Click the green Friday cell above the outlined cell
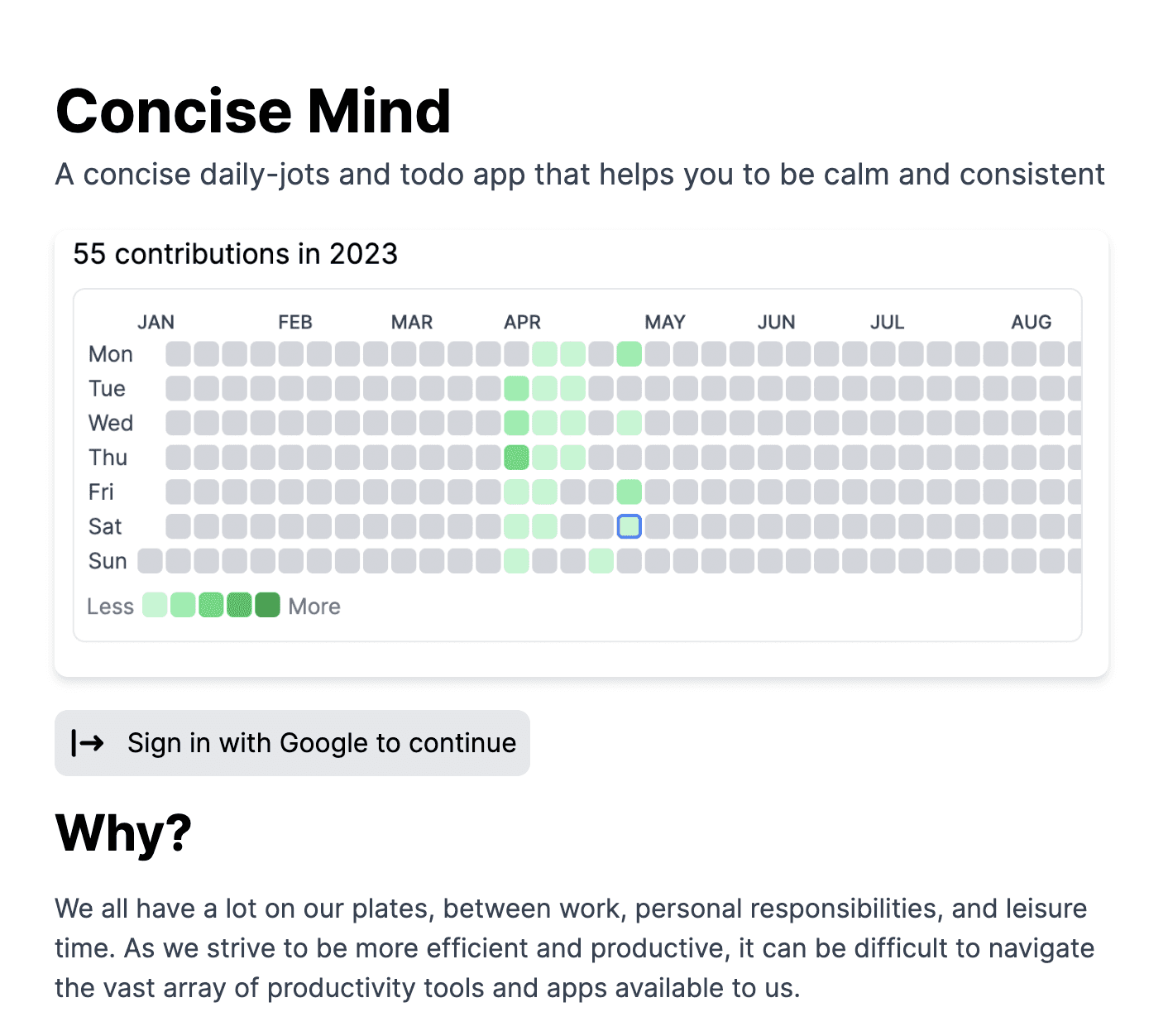 [629, 492]
